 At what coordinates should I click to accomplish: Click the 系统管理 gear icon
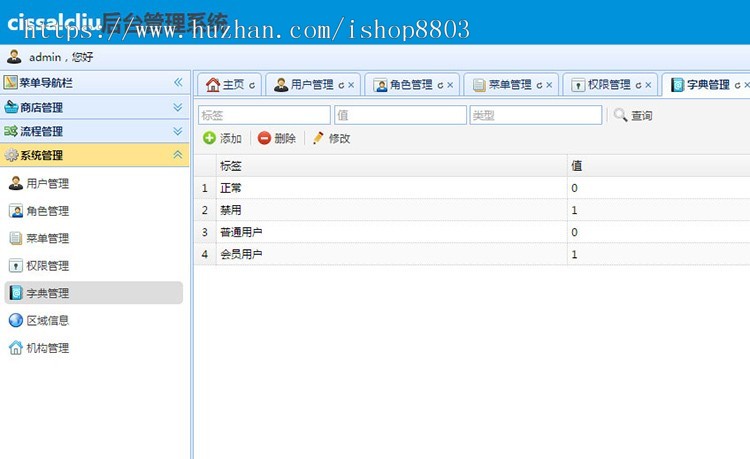tap(11, 155)
